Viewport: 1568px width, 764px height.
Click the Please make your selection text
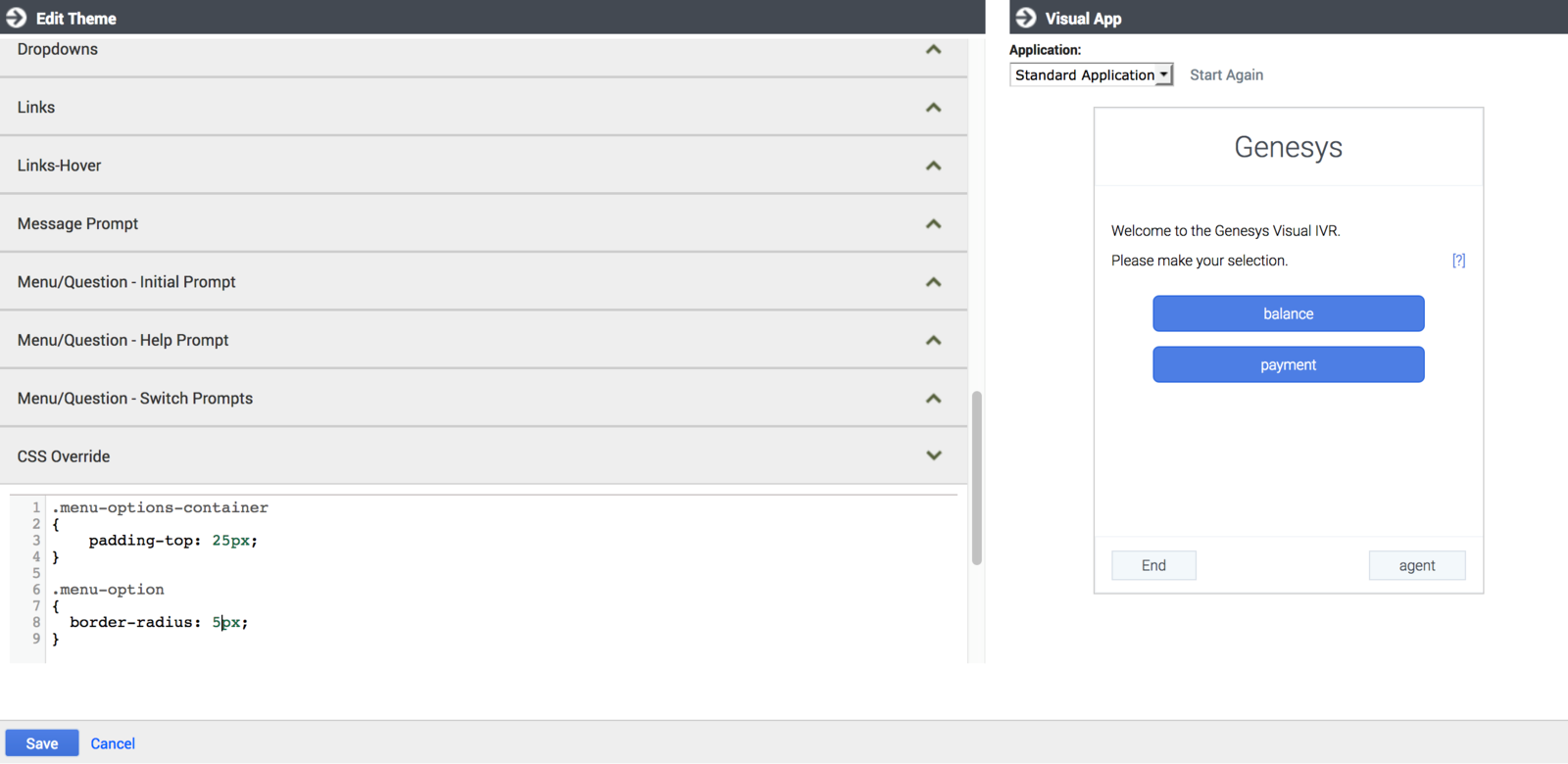pyautogui.click(x=1200, y=261)
